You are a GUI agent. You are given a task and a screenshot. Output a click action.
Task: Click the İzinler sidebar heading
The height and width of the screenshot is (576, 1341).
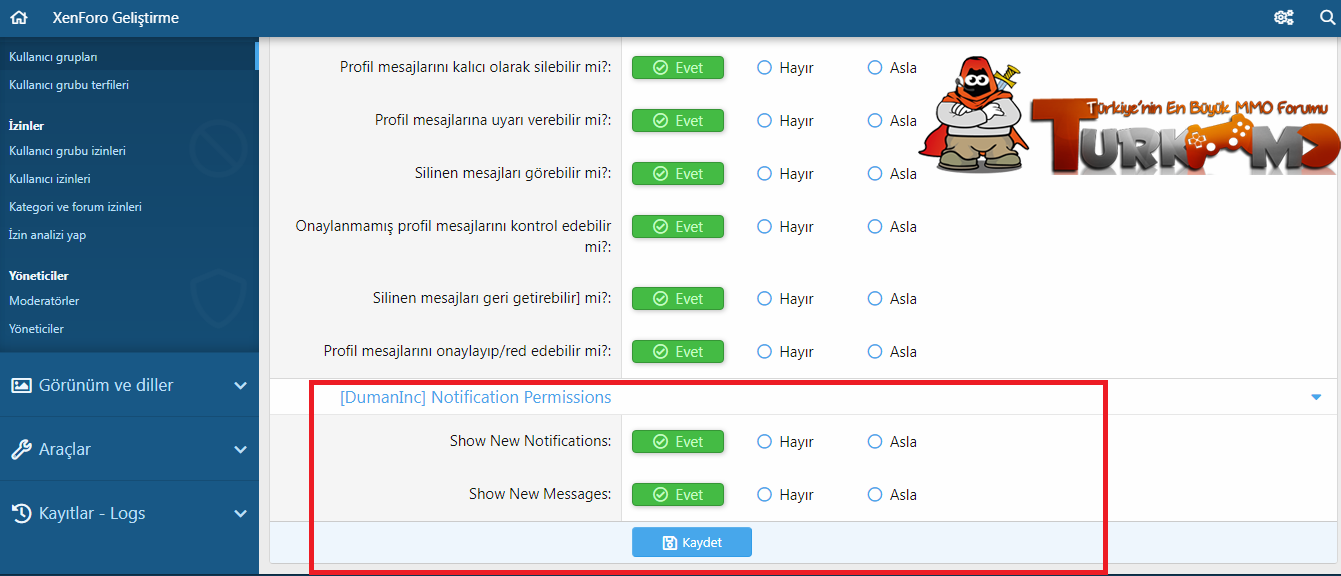point(26,125)
